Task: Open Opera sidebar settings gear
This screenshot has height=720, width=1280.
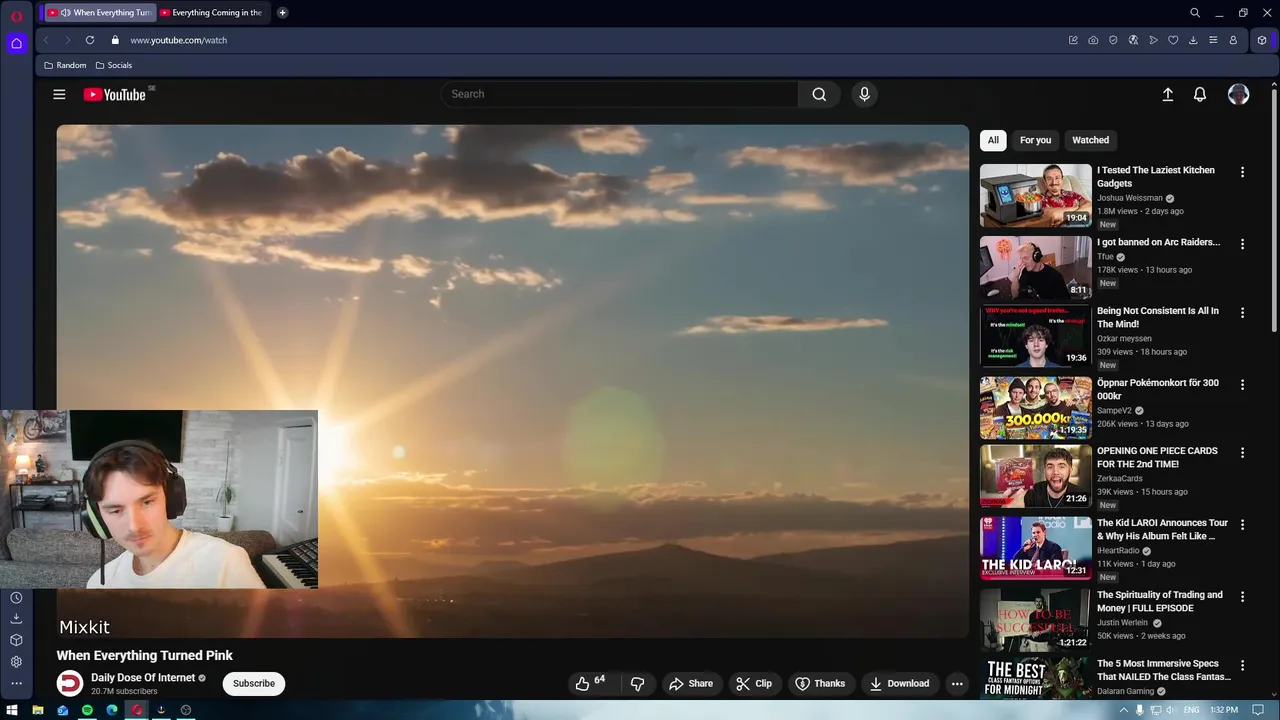Action: tap(16, 662)
